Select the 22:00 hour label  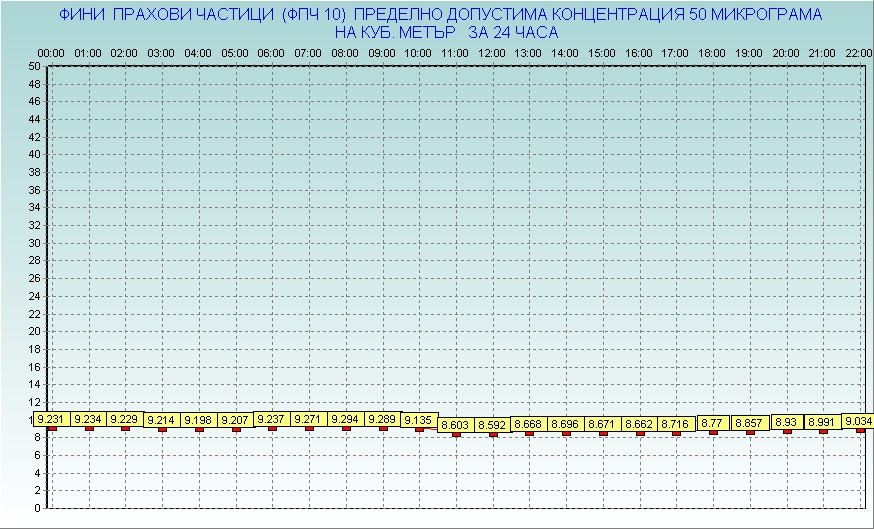click(x=859, y=52)
